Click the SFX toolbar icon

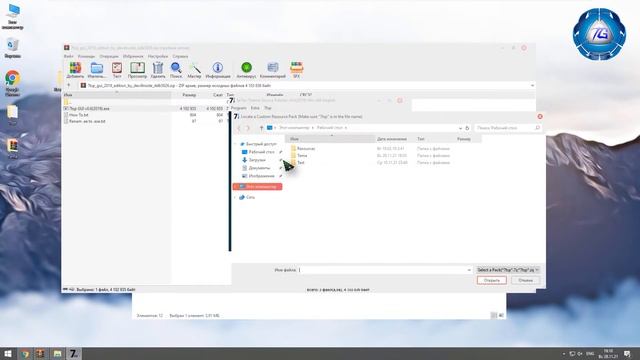[x=297, y=70]
